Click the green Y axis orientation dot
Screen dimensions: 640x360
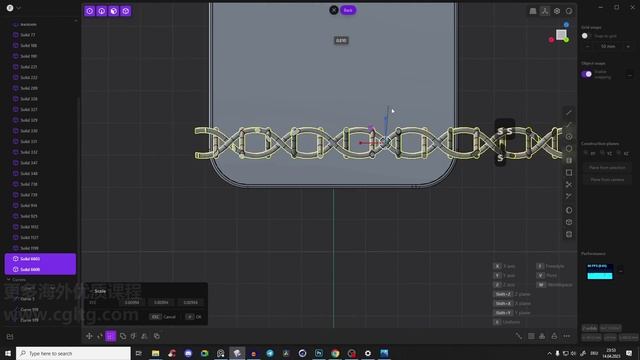coord(567,40)
